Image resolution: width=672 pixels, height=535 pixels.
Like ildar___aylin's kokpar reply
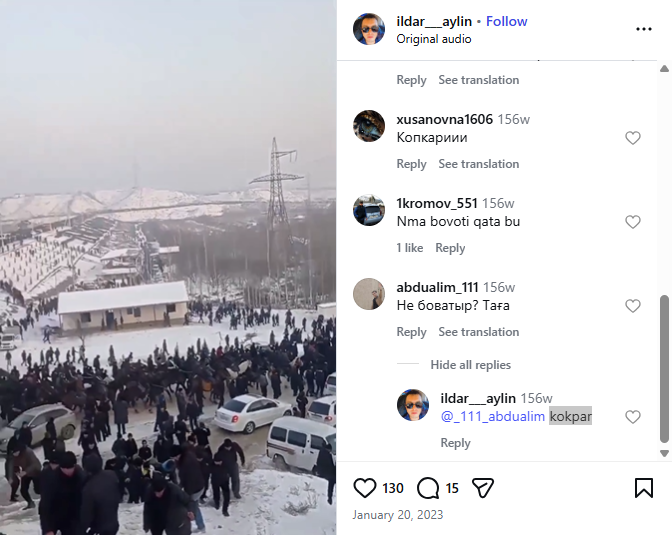pyautogui.click(x=633, y=417)
